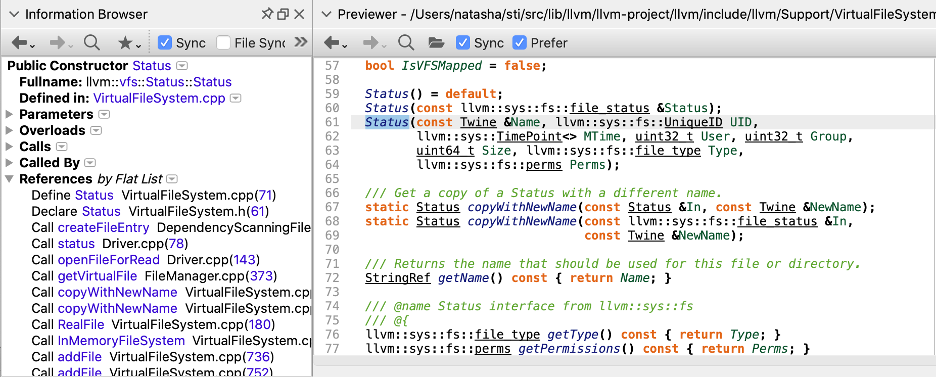
Task: Open Information Browser panel menu chevron
Action: pos(14,14)
